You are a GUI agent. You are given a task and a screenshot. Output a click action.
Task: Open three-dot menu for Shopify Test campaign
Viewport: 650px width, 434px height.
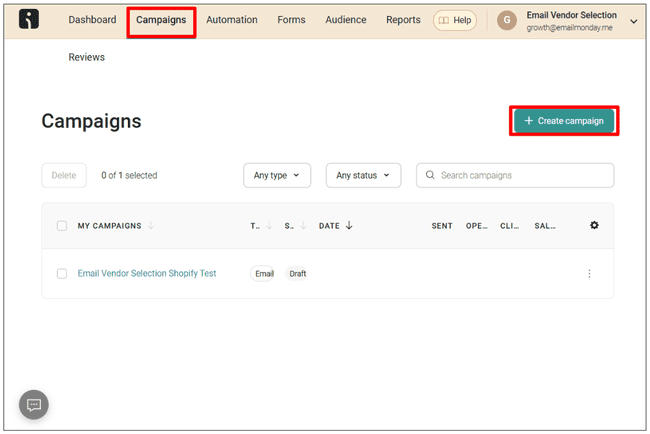(589, 274)
